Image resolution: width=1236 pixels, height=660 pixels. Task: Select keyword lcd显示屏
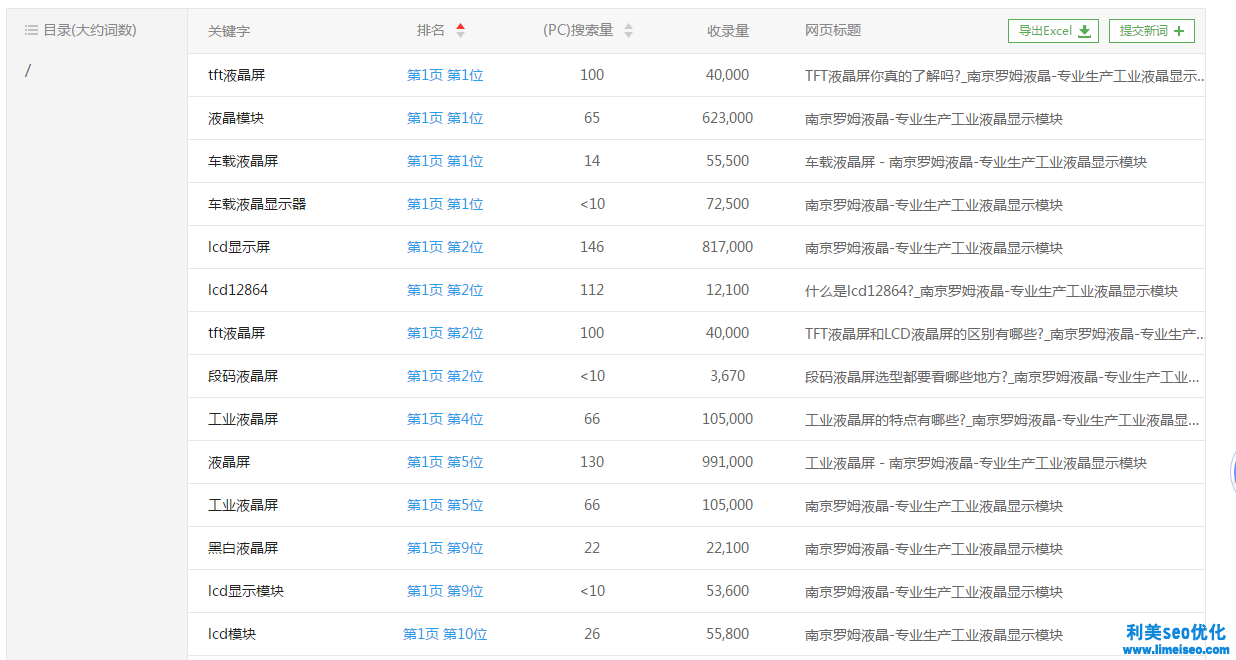(x=239, y=247)
